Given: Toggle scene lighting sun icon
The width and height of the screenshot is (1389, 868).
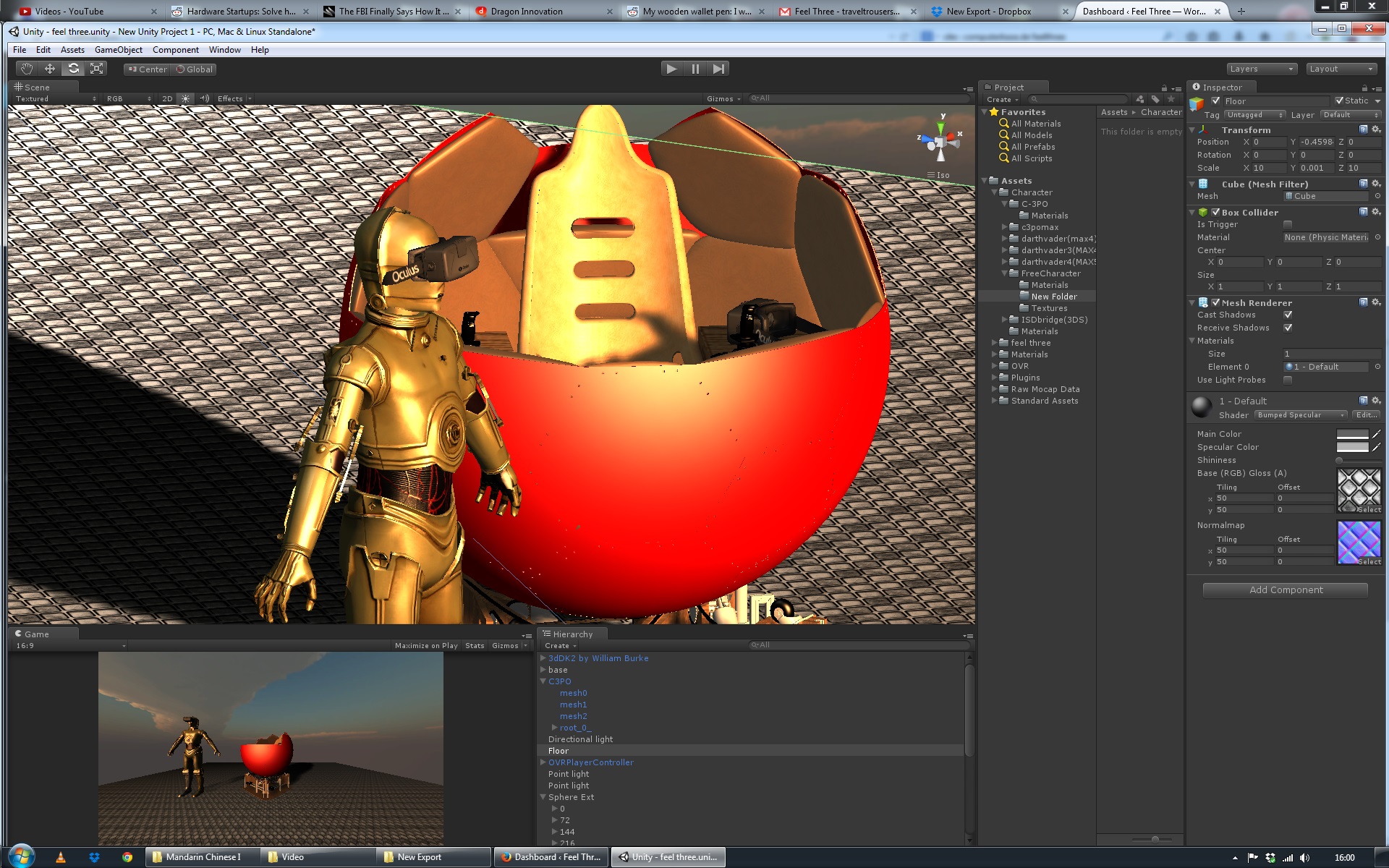Looking at the screenshot, I should (185, 98).
